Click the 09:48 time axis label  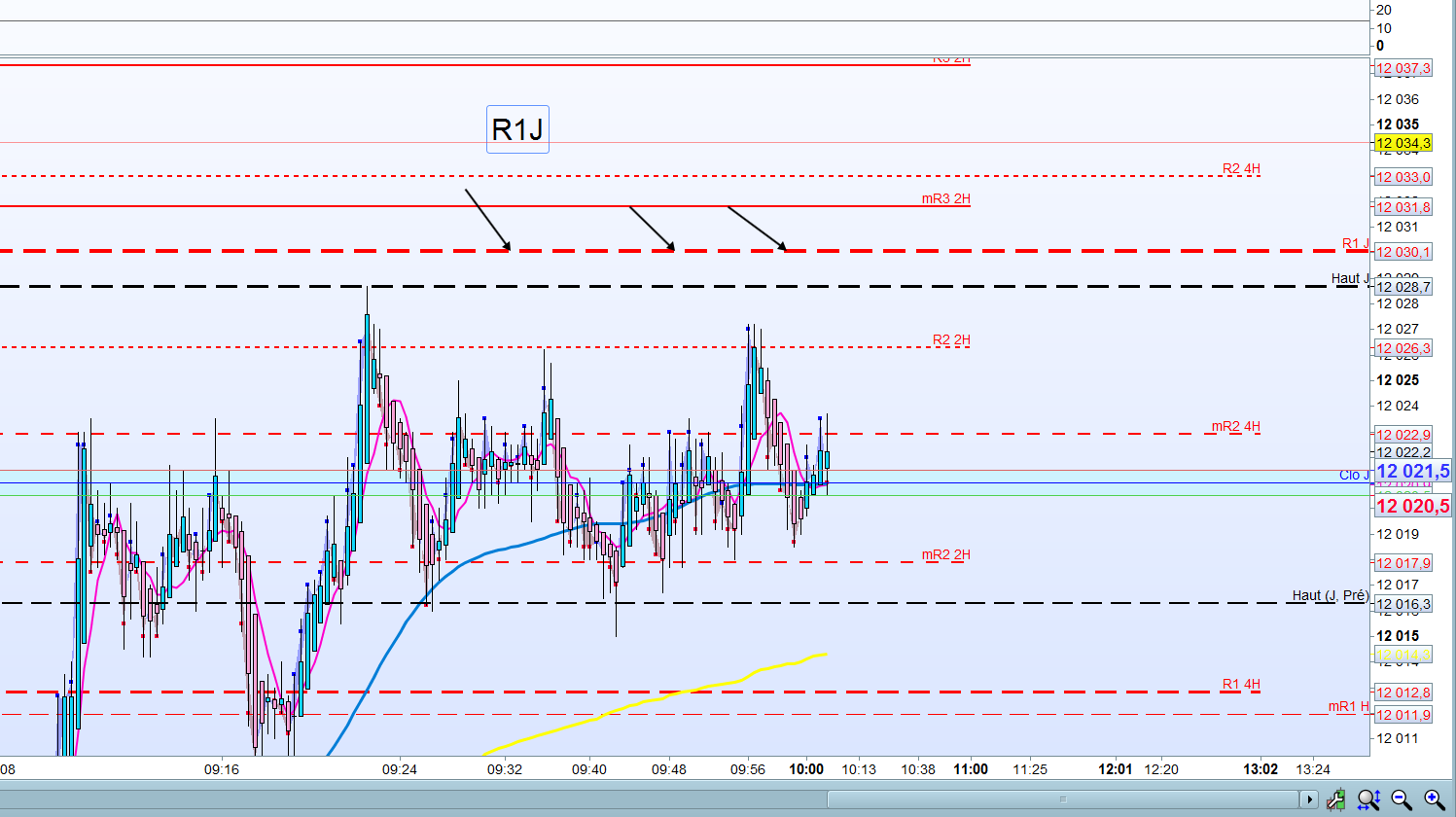[669, 769]
